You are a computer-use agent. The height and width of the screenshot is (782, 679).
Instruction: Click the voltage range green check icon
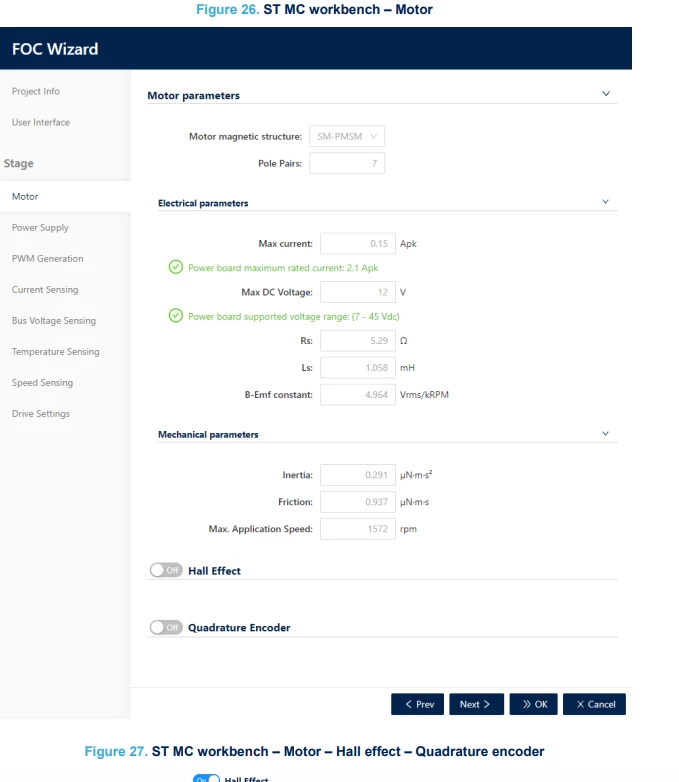[x=176, y=316]
